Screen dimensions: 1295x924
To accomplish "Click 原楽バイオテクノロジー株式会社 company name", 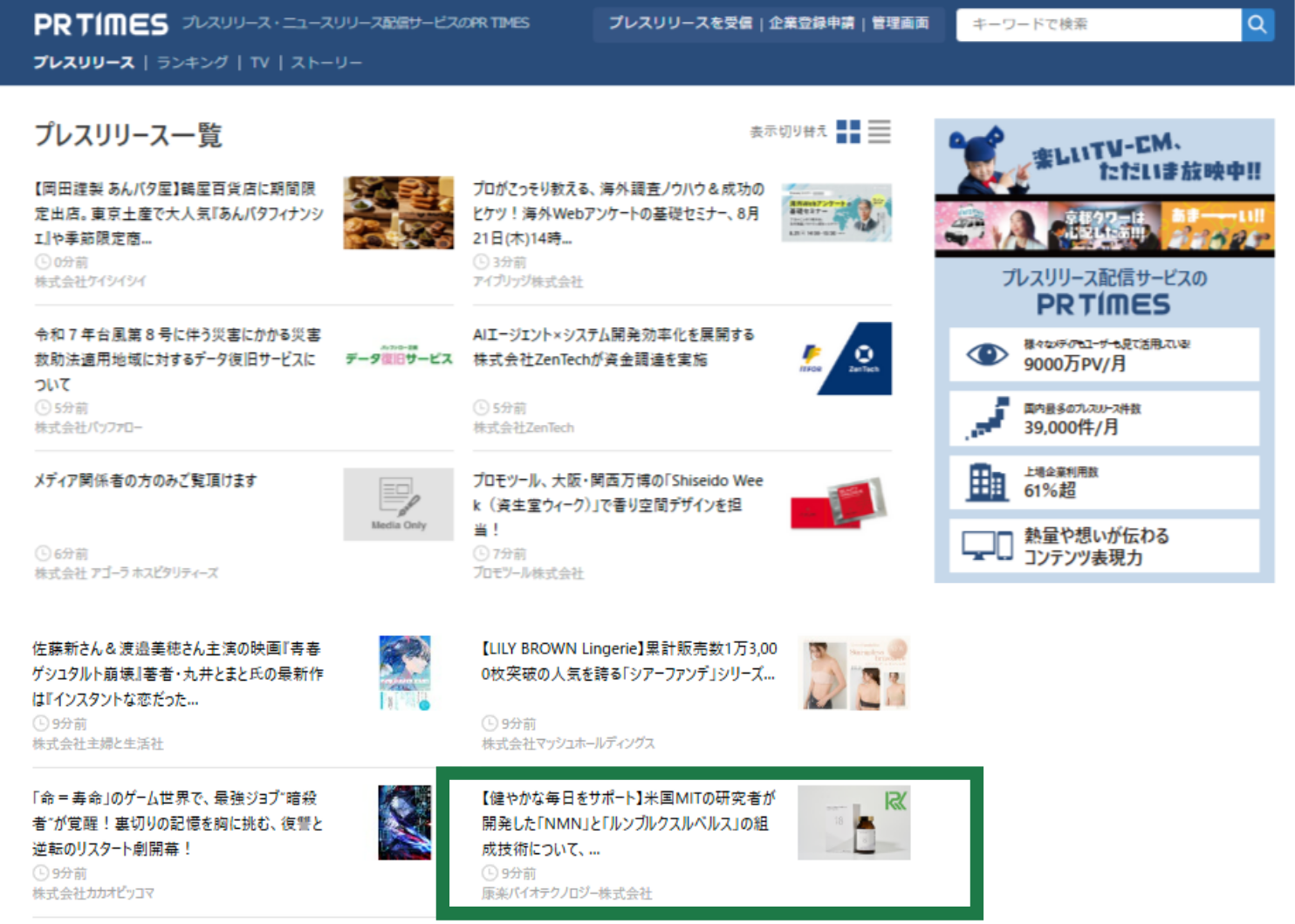I will click(x=567, y=893).
